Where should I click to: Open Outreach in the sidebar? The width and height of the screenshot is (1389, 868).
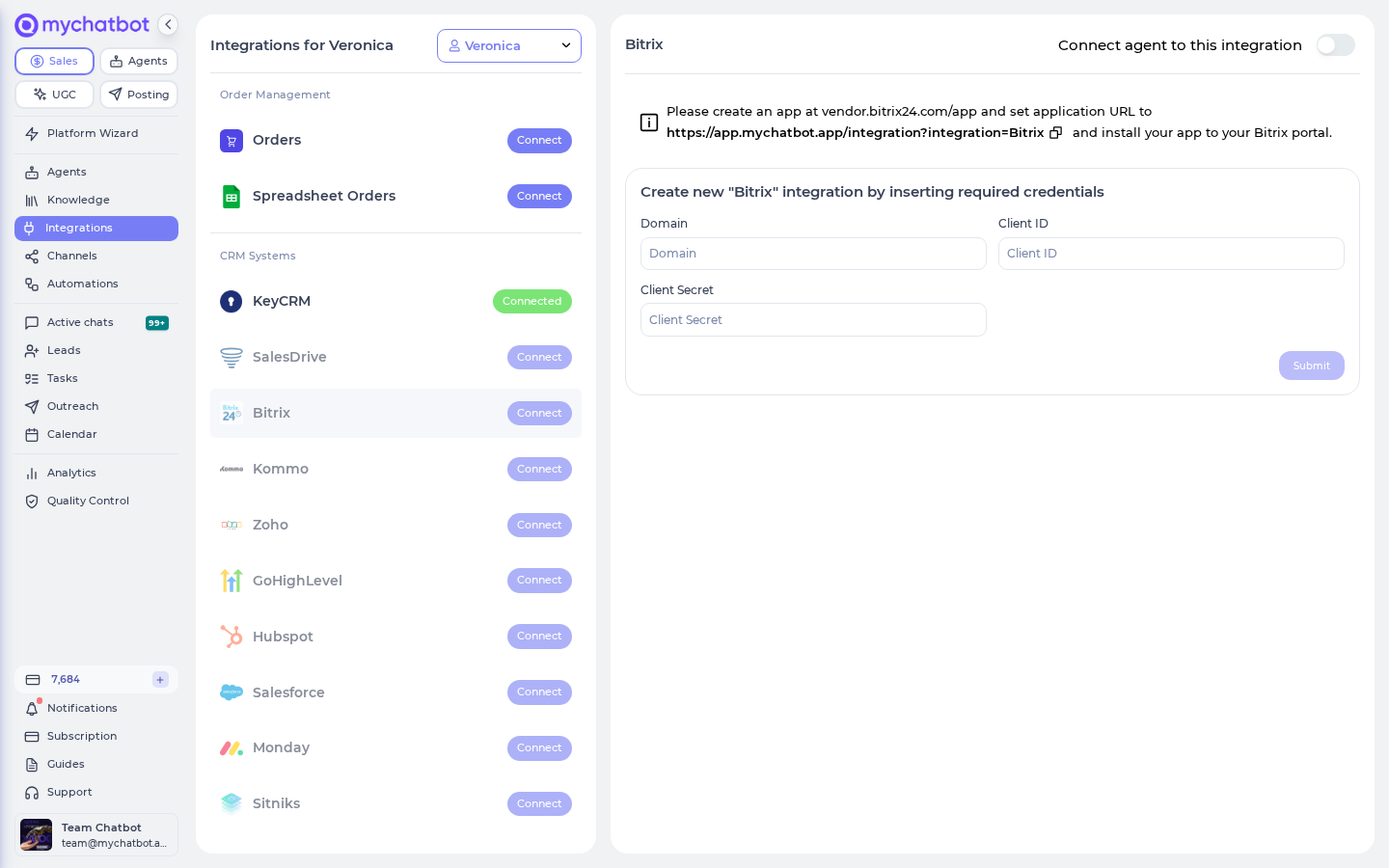(x=96, y=407)
